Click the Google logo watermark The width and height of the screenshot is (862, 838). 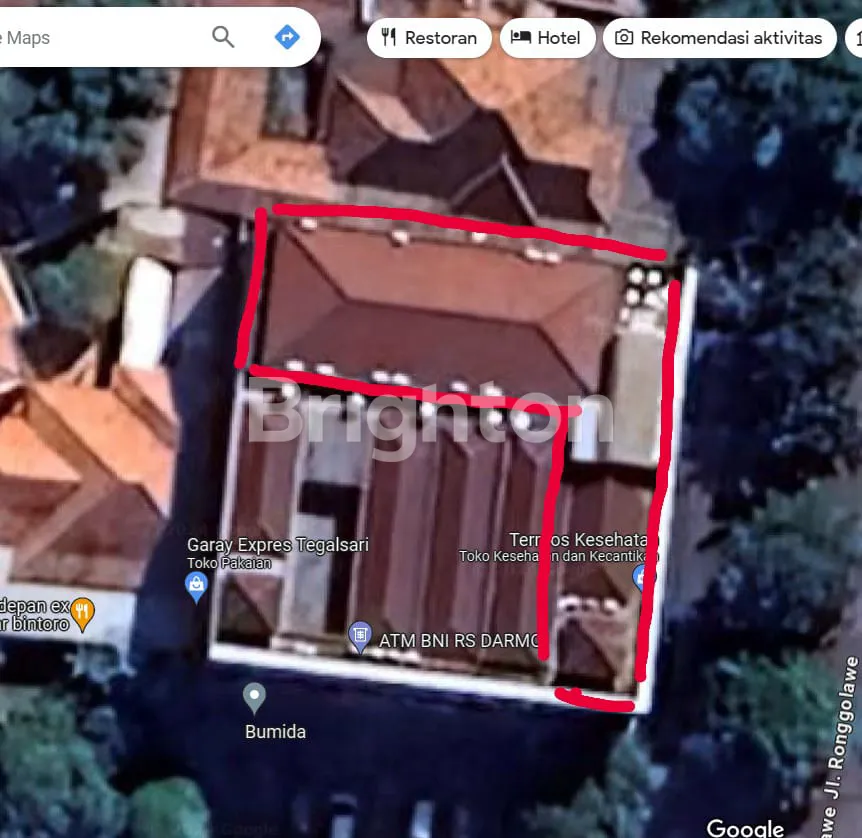click(745, 827)
